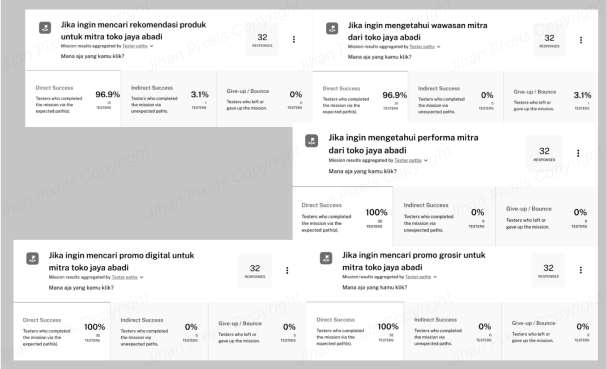Screen dimensions: 607x369
Task: Open three-dot menu of promo grosir card
Action: (581, 270)
